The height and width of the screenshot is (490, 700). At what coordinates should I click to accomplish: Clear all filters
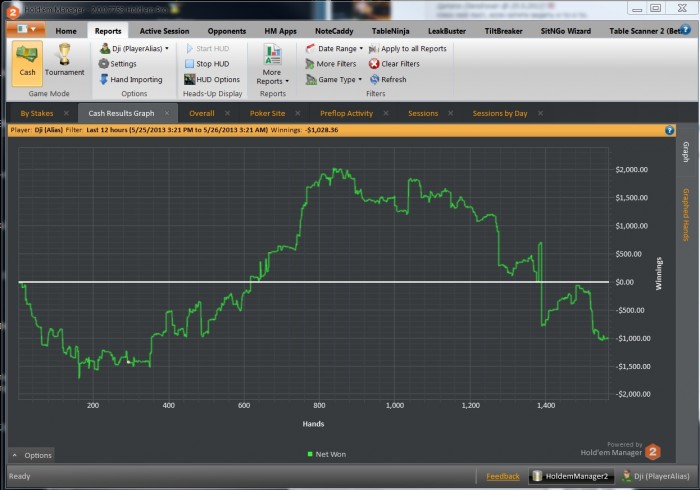click(394, 64)
